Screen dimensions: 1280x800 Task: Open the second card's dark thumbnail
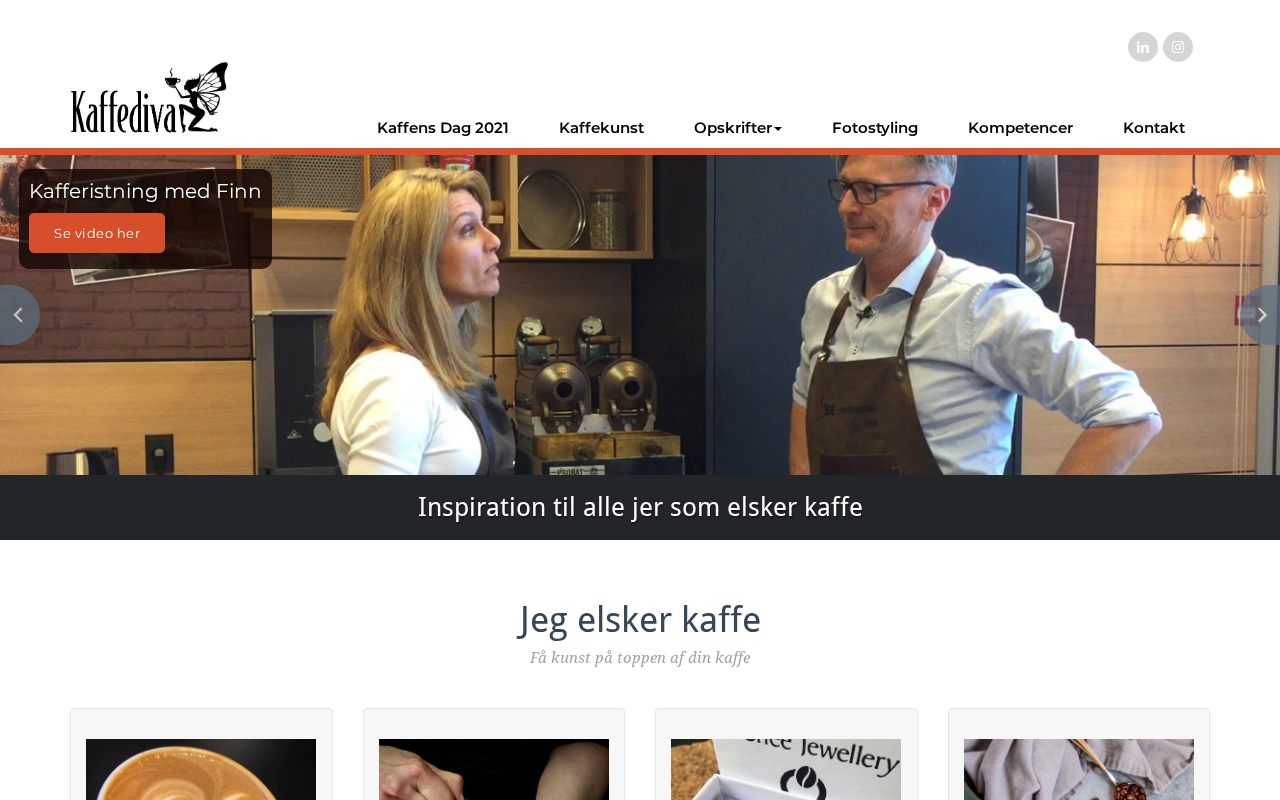point(494,769)
